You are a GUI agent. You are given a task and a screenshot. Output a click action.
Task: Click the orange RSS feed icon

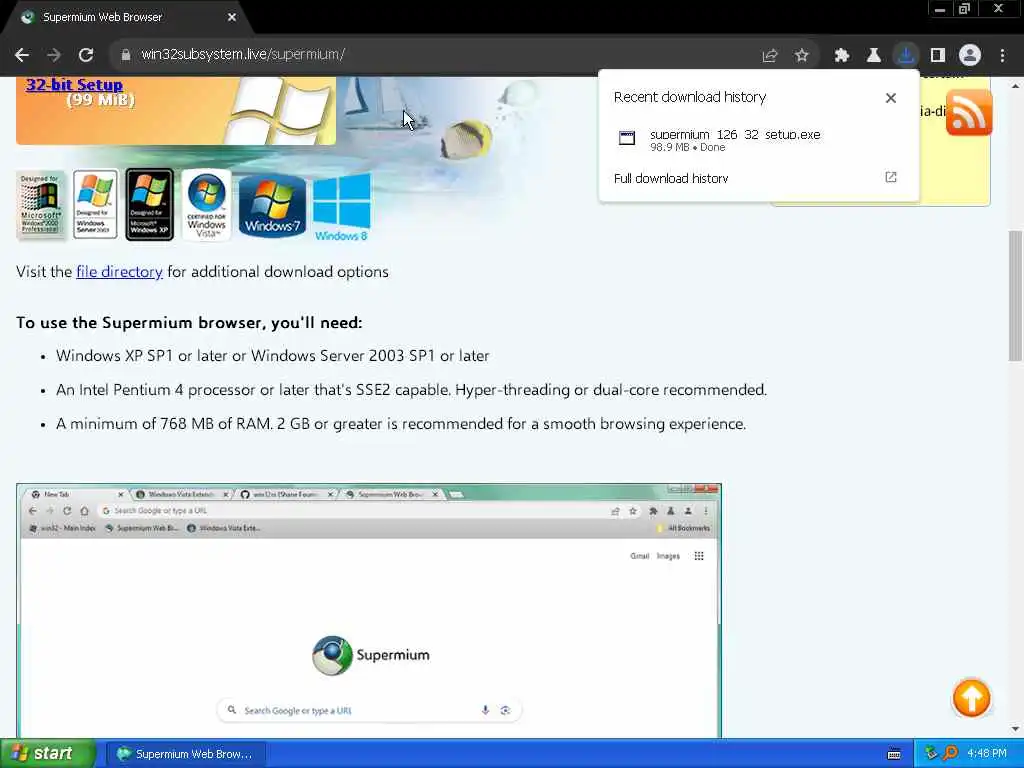969,113
